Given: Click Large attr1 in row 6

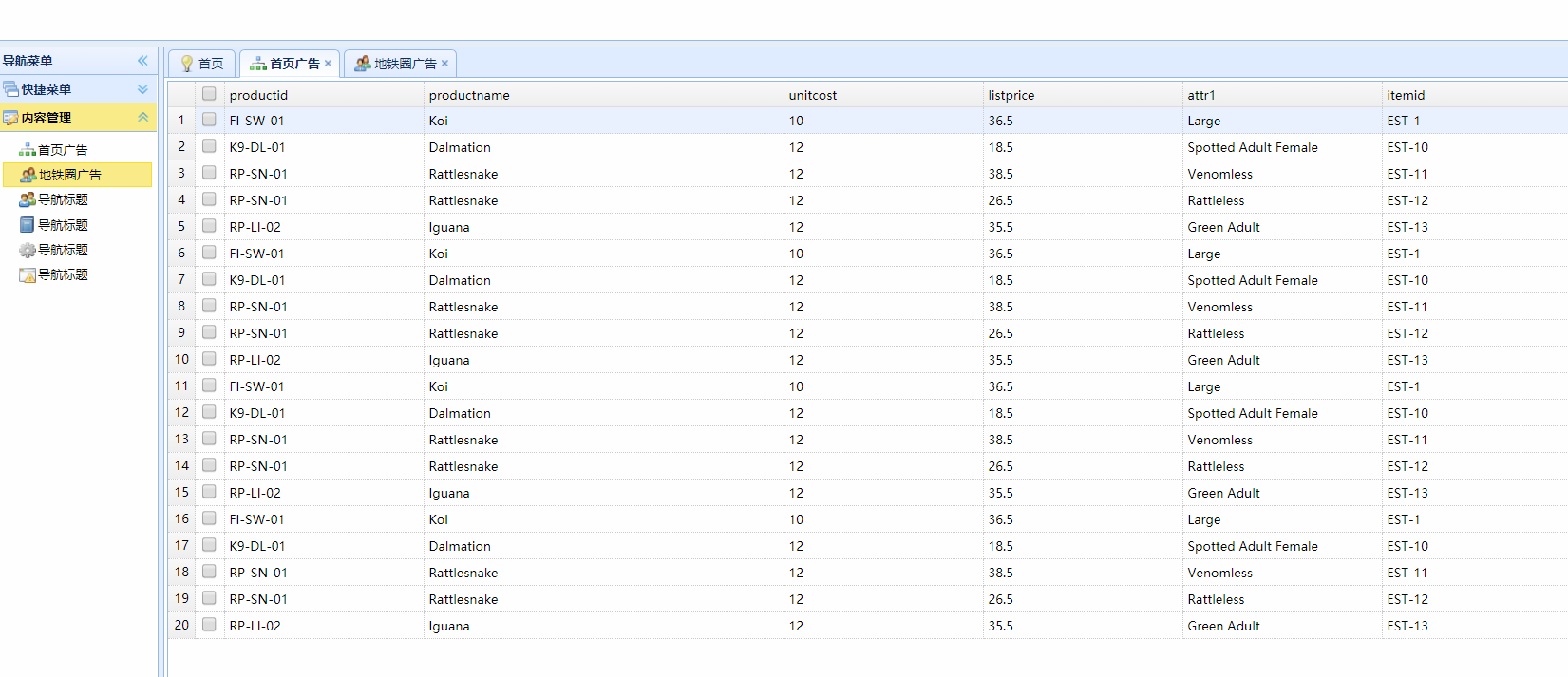Looking at the screenshot, I should click(x=1204, y=254).
